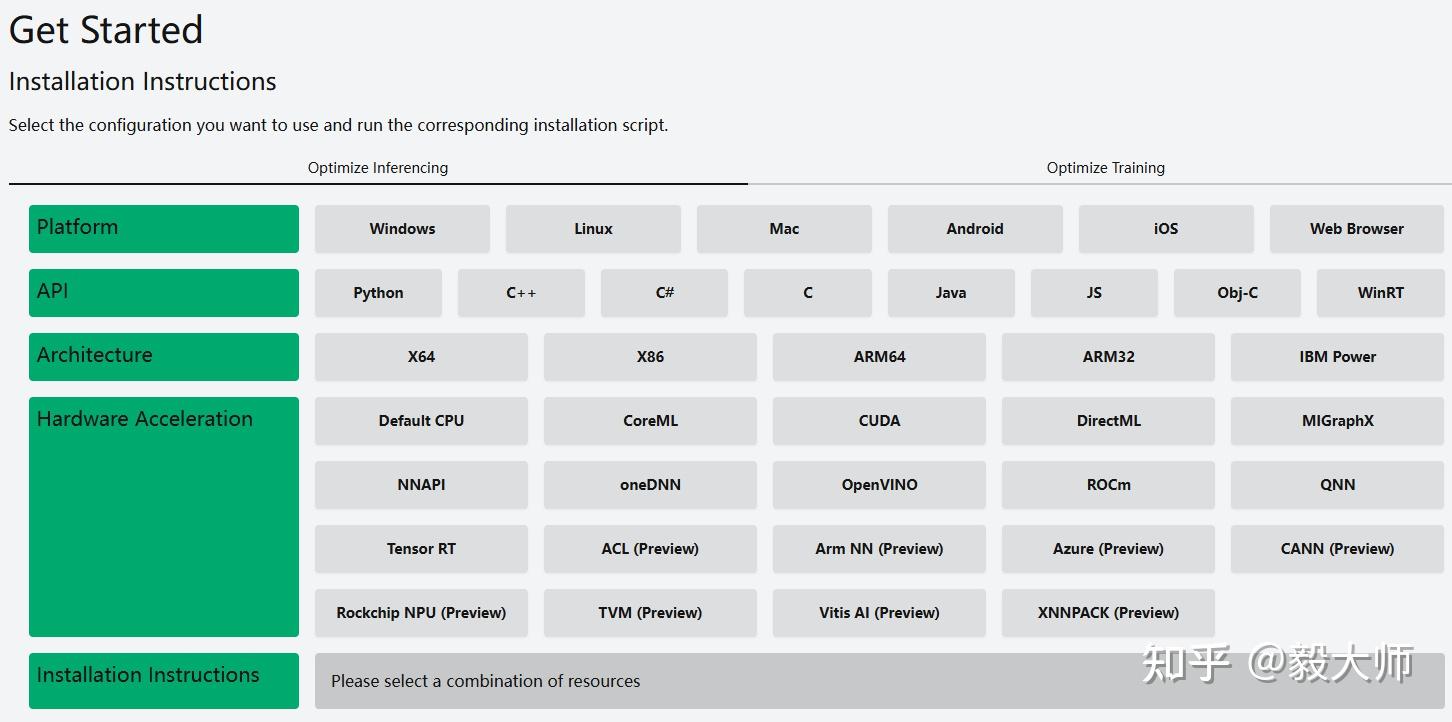The image size is (1452, 722).
Task: Select ARM64 as the architecture
Action: coord(879,357)
